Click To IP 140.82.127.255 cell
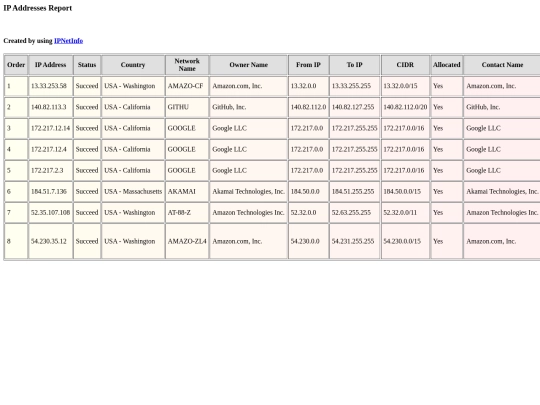 coord(354,107)
